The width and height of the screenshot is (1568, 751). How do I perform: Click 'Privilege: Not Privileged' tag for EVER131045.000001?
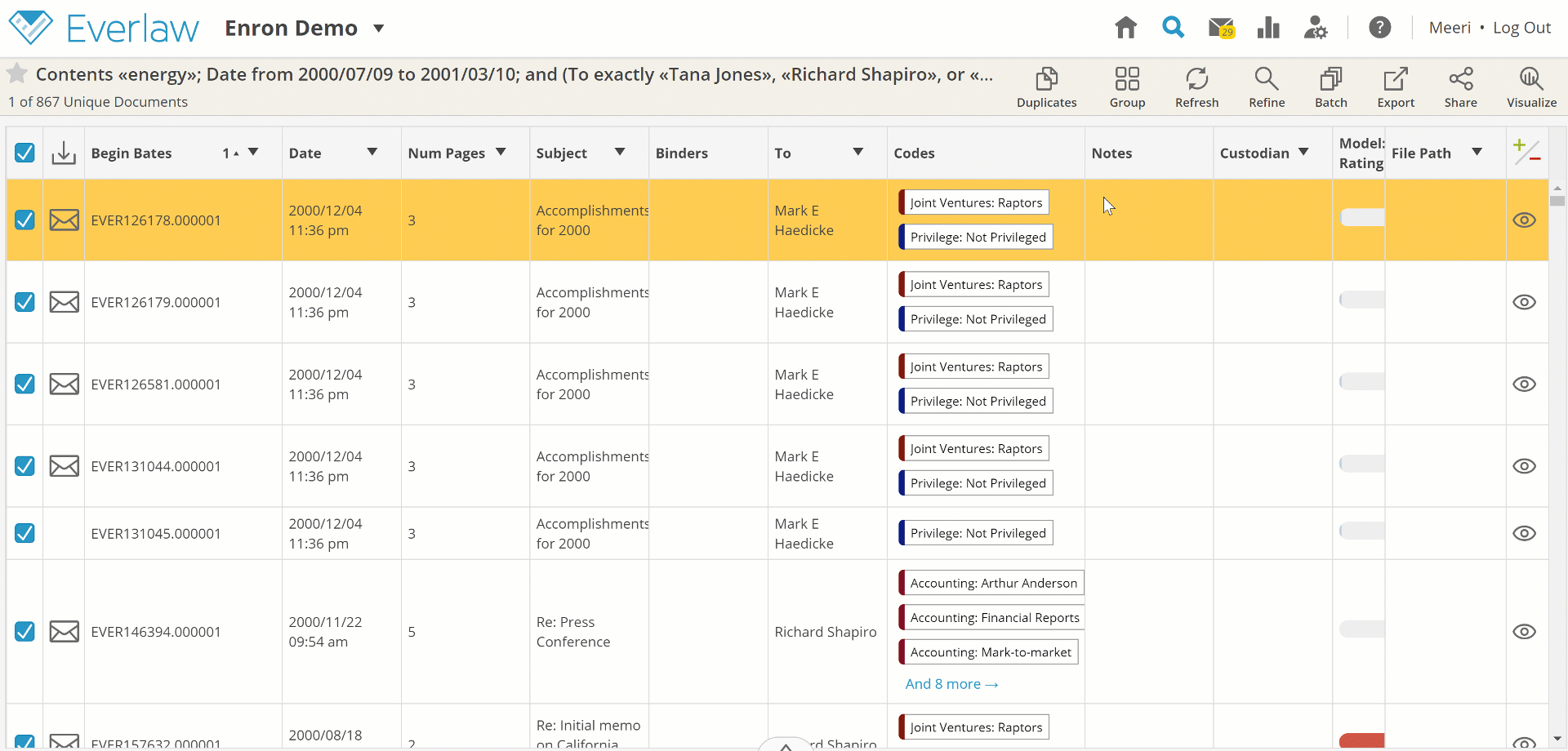(x=976, y=533)
